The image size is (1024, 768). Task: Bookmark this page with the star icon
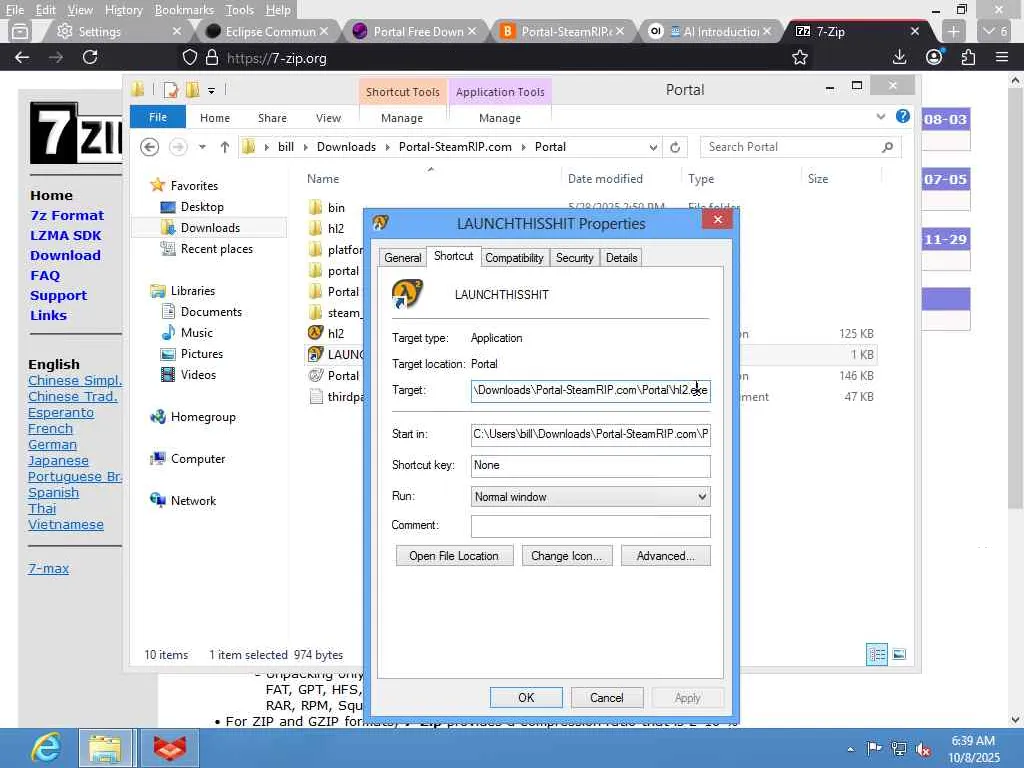coord(799,57)
